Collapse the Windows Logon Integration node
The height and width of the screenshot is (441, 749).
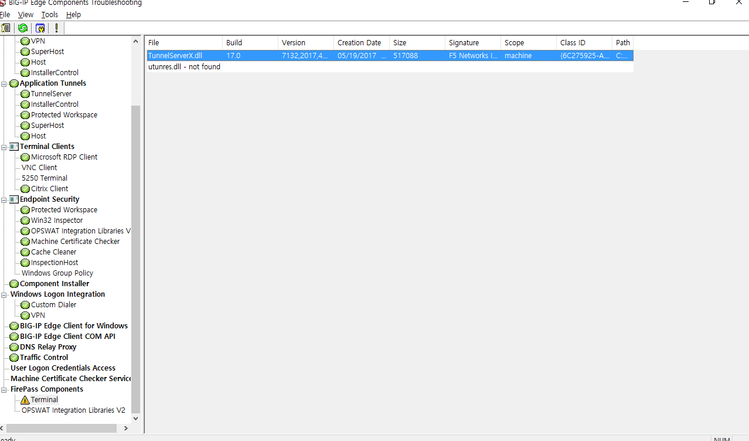point(4,295)
